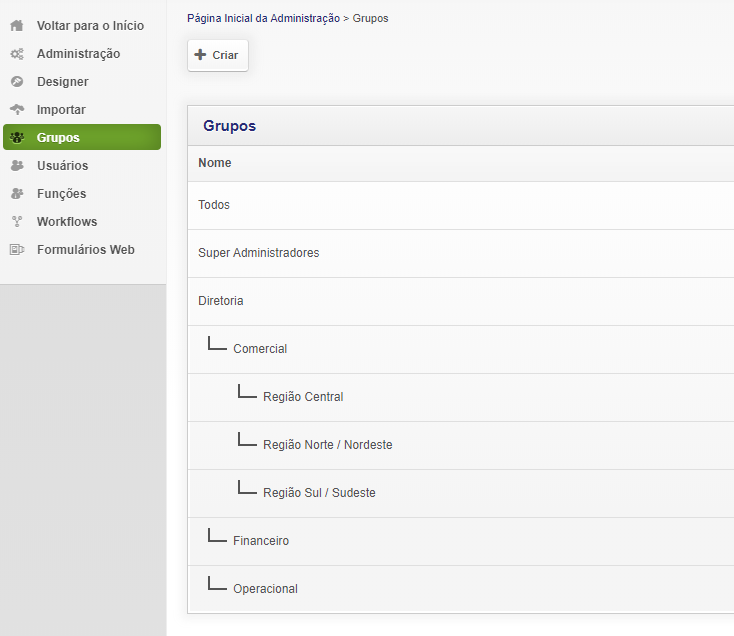Click the gears icon next to Administração

pyautogui.click(x=17, y=54)
